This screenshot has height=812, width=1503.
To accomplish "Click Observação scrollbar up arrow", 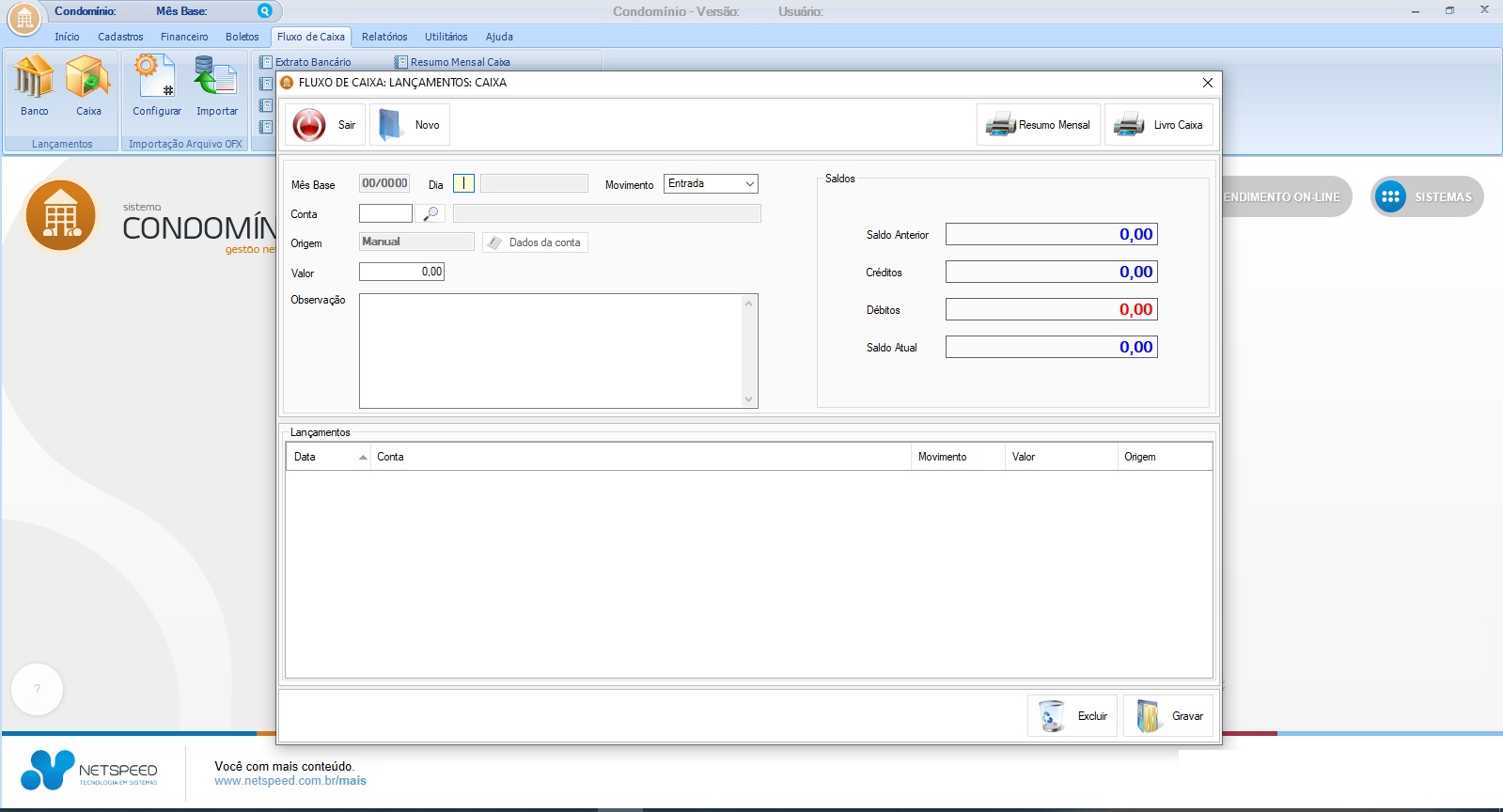I will coord(749,303).
